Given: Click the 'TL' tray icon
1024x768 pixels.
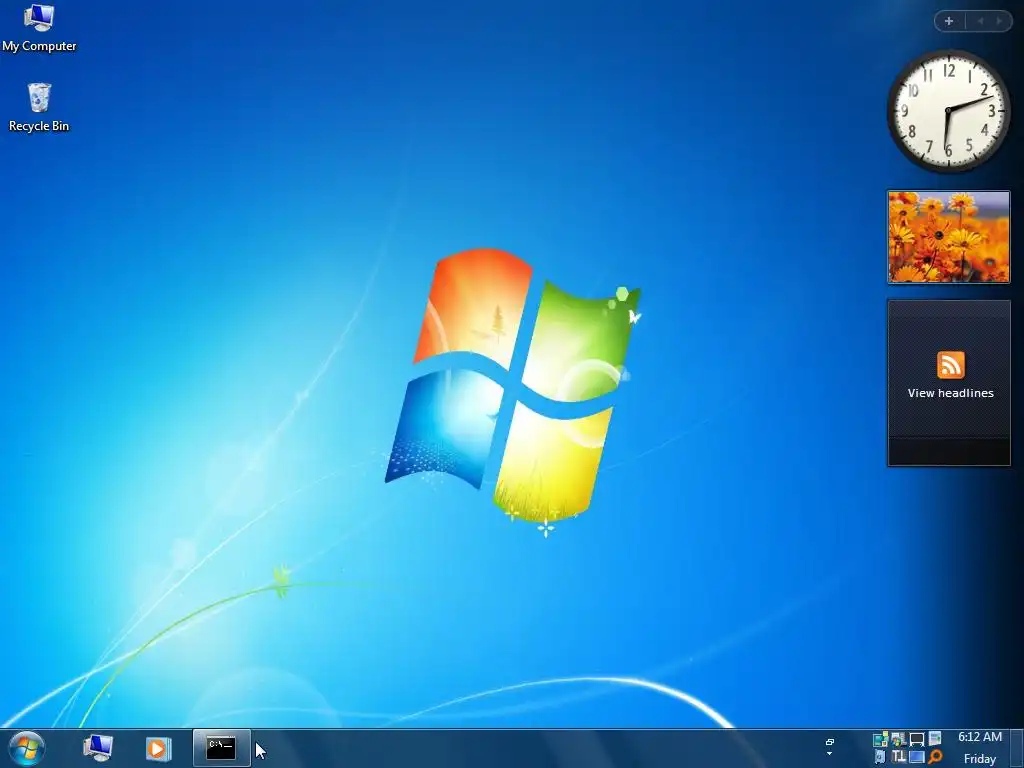Looking at the screenshot, I should 899,757.
